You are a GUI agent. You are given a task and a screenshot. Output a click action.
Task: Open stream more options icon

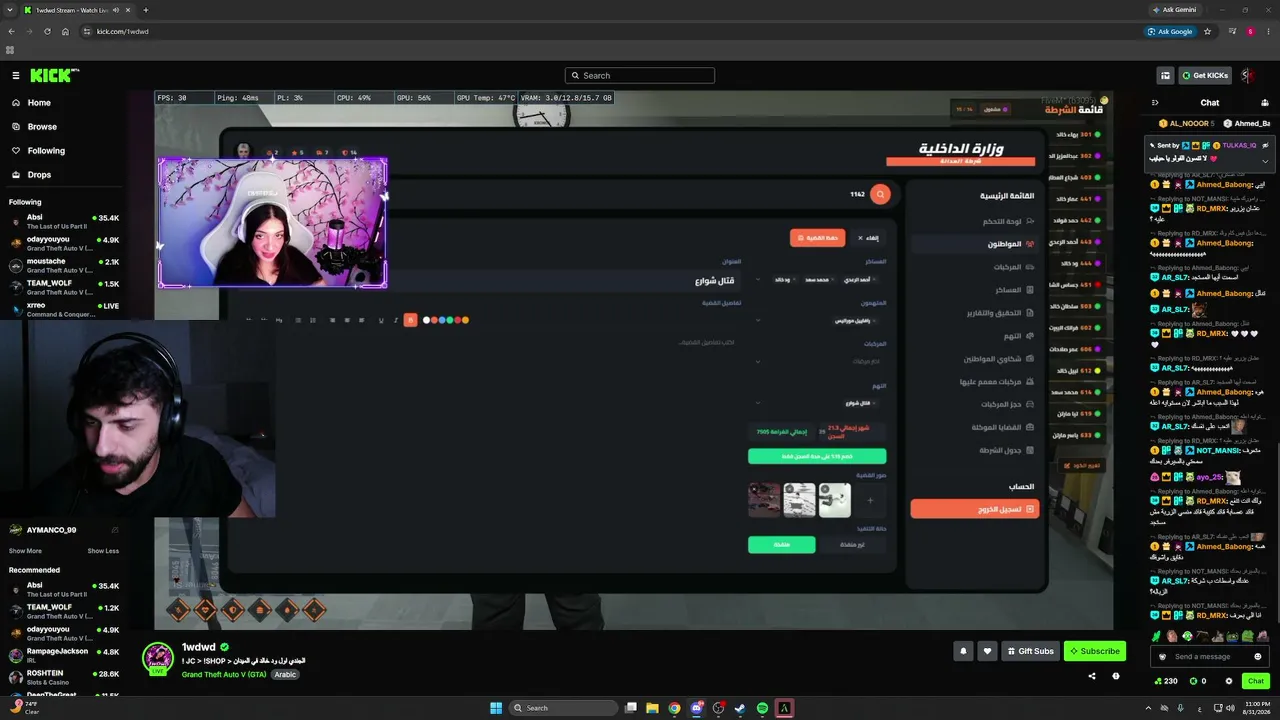[1116, 676]
